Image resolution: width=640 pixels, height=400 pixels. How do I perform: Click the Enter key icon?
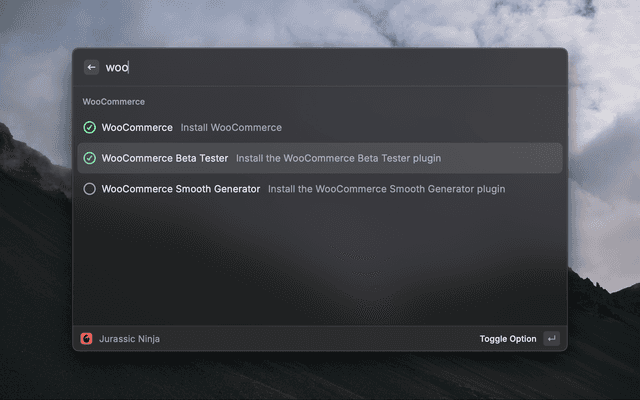tap(551, 339)
